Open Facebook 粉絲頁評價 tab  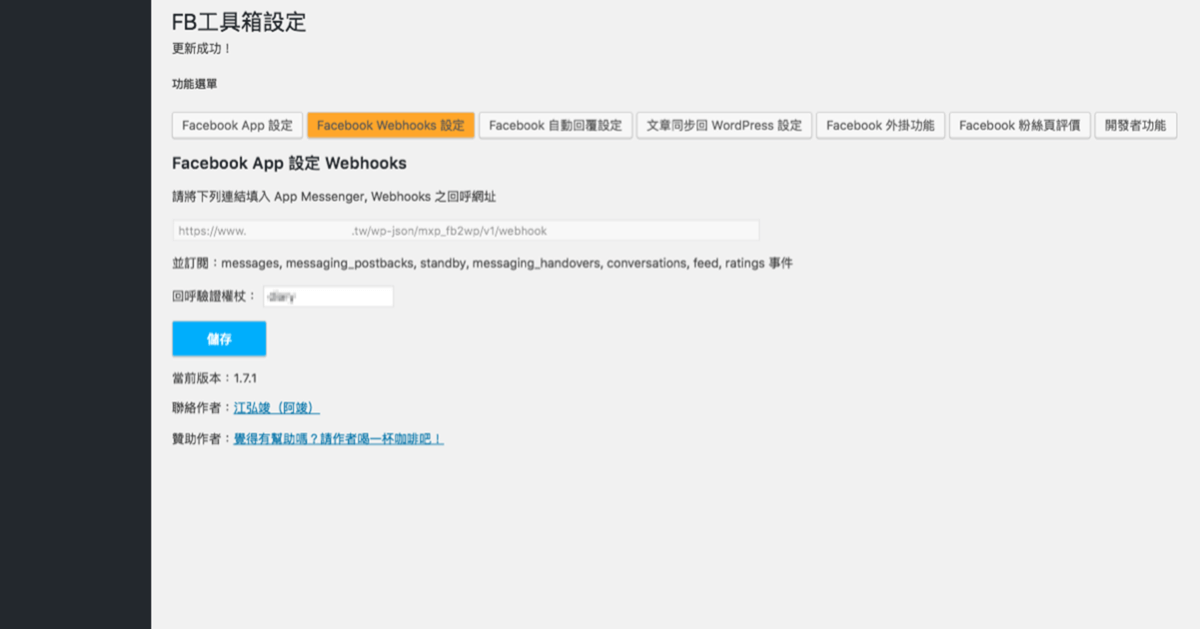click(1019, 126)
